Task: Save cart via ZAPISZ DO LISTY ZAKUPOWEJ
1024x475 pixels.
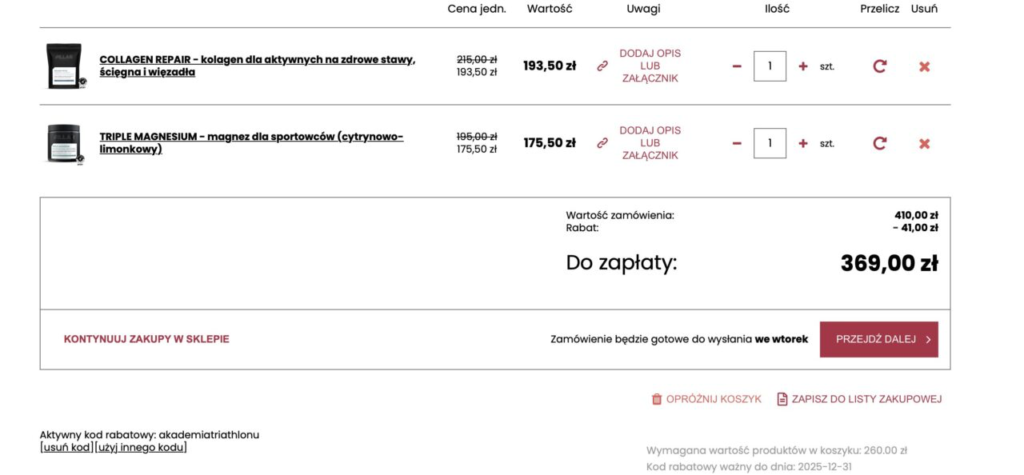Action: click(x=859, y=399)
